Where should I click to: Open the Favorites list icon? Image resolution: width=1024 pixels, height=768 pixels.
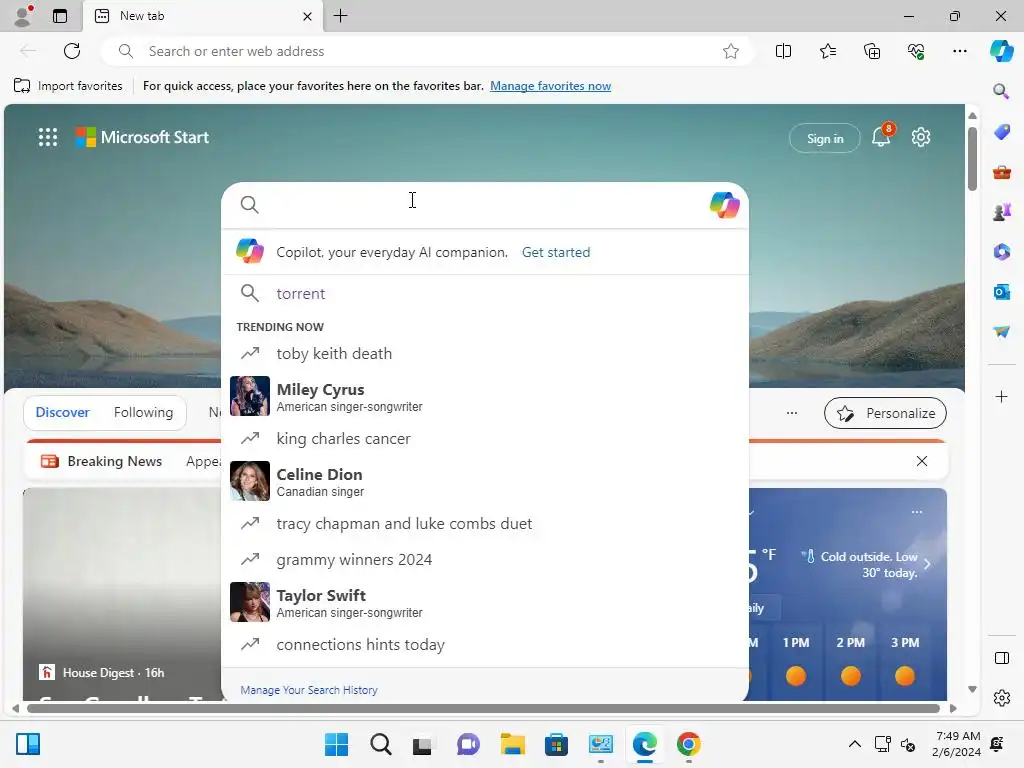click(x=827, y=51)
